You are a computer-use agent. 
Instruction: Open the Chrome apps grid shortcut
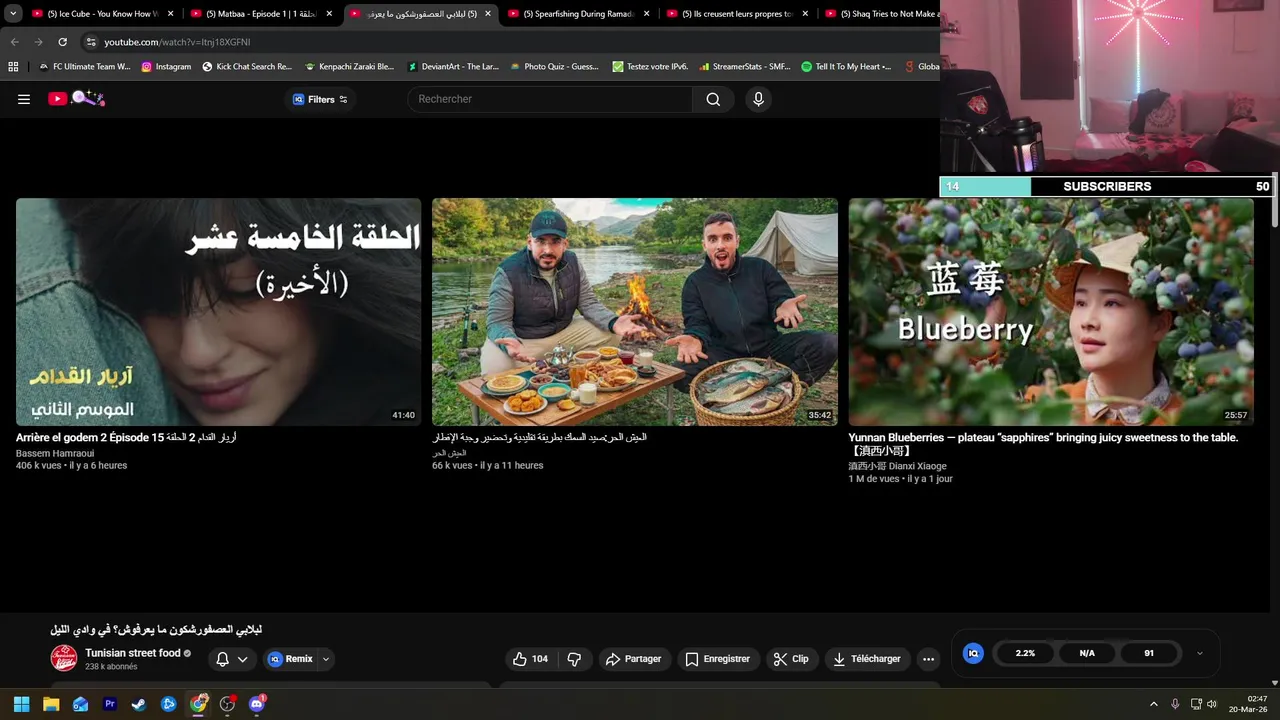click(13, 67)
